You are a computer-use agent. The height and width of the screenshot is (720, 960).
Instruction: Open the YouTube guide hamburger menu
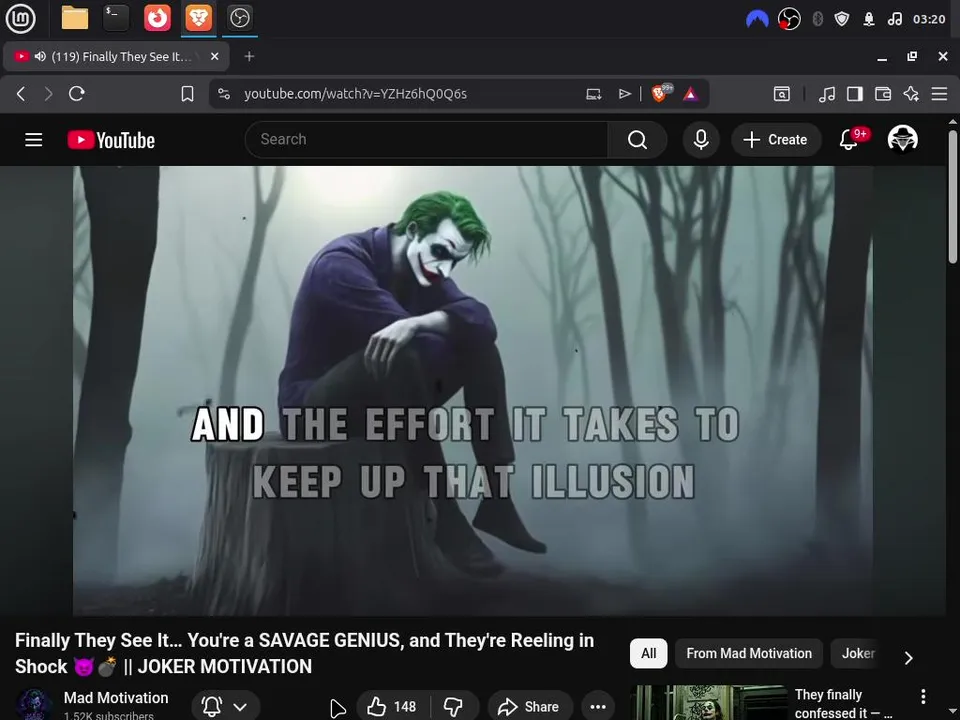tap(34, 140)
